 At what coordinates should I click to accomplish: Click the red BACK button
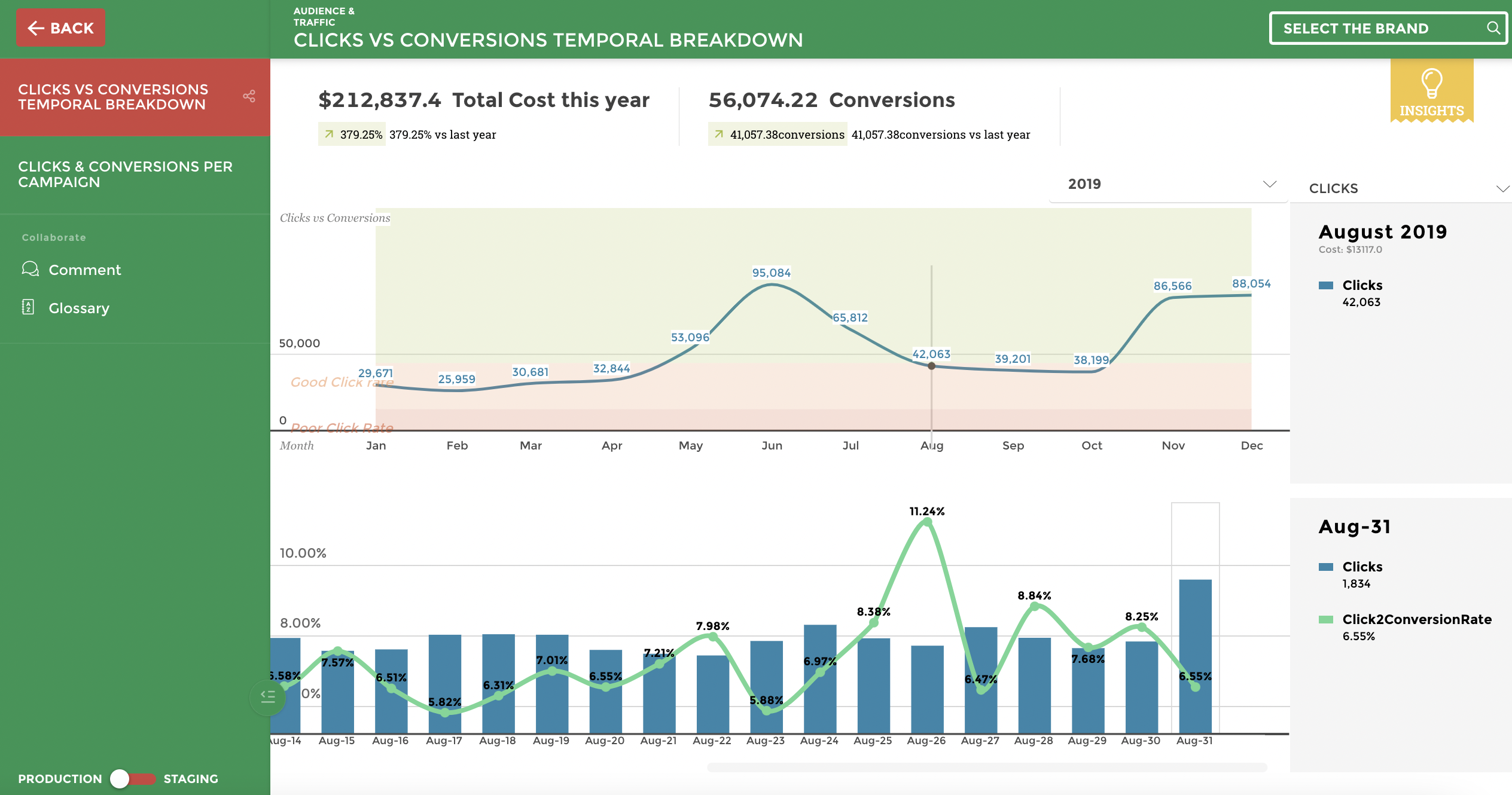60,27
